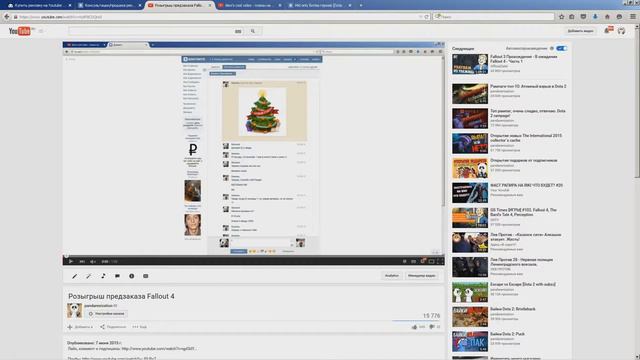Reload the page with refresh icon

click(427, 17)
